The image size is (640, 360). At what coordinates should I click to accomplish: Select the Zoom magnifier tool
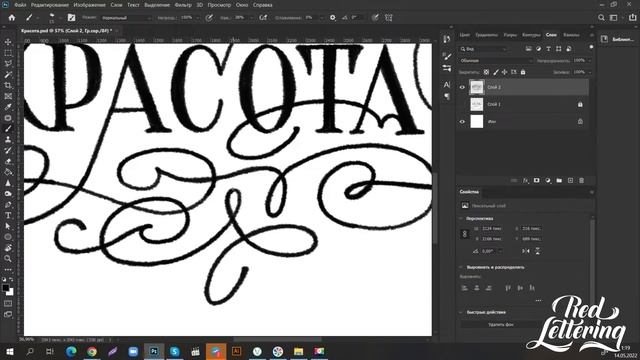coord(8,258)
